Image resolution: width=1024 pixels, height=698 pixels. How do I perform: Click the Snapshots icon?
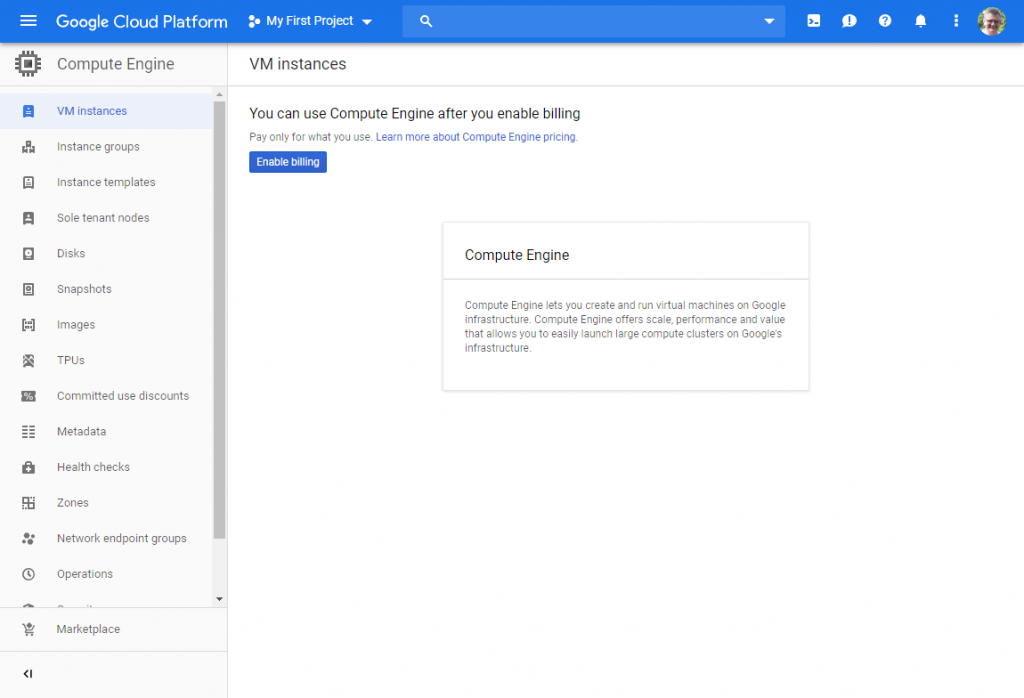(28, 289)
